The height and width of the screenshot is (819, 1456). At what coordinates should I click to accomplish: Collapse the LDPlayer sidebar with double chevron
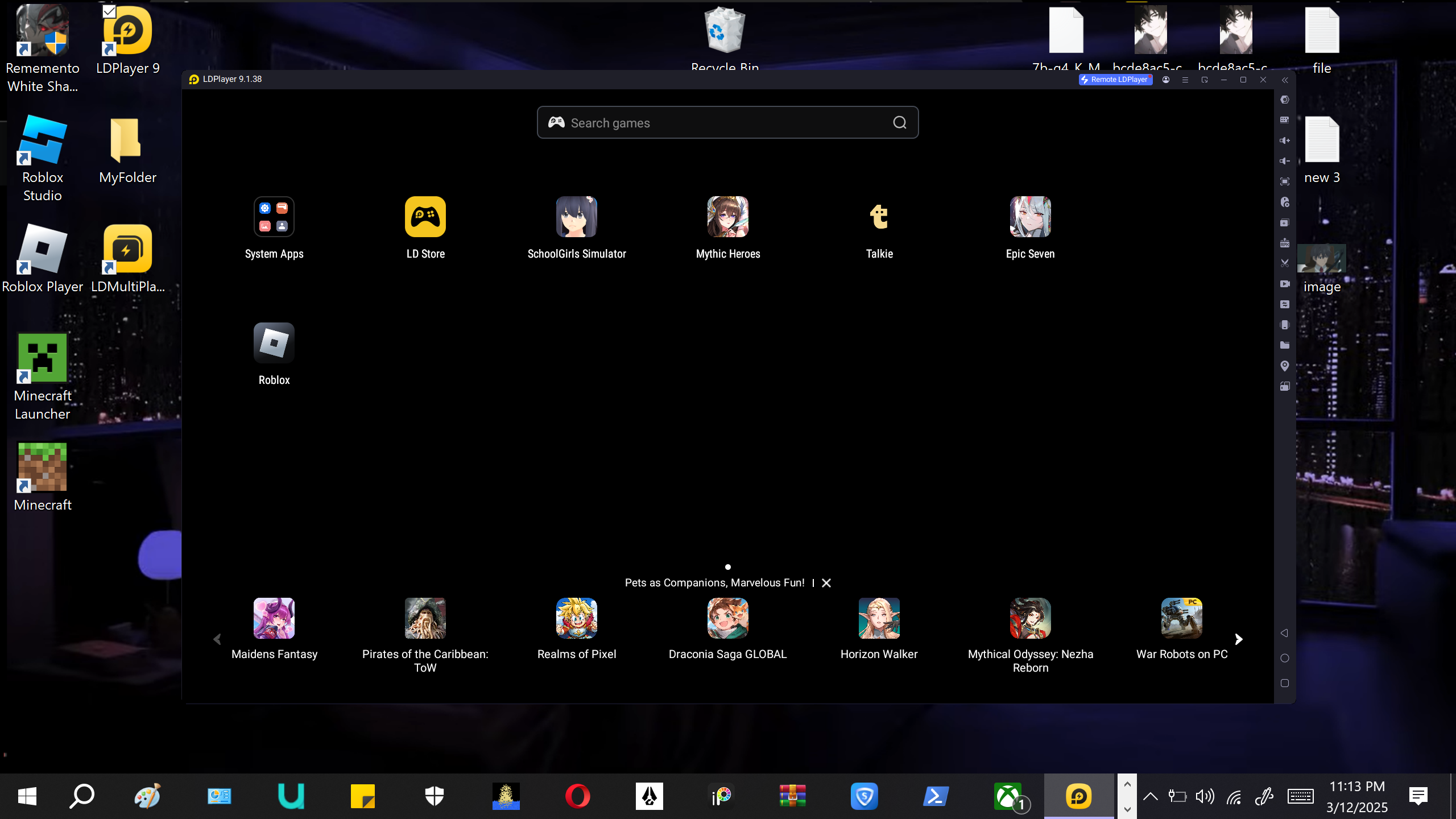[x=1284, y=80]
